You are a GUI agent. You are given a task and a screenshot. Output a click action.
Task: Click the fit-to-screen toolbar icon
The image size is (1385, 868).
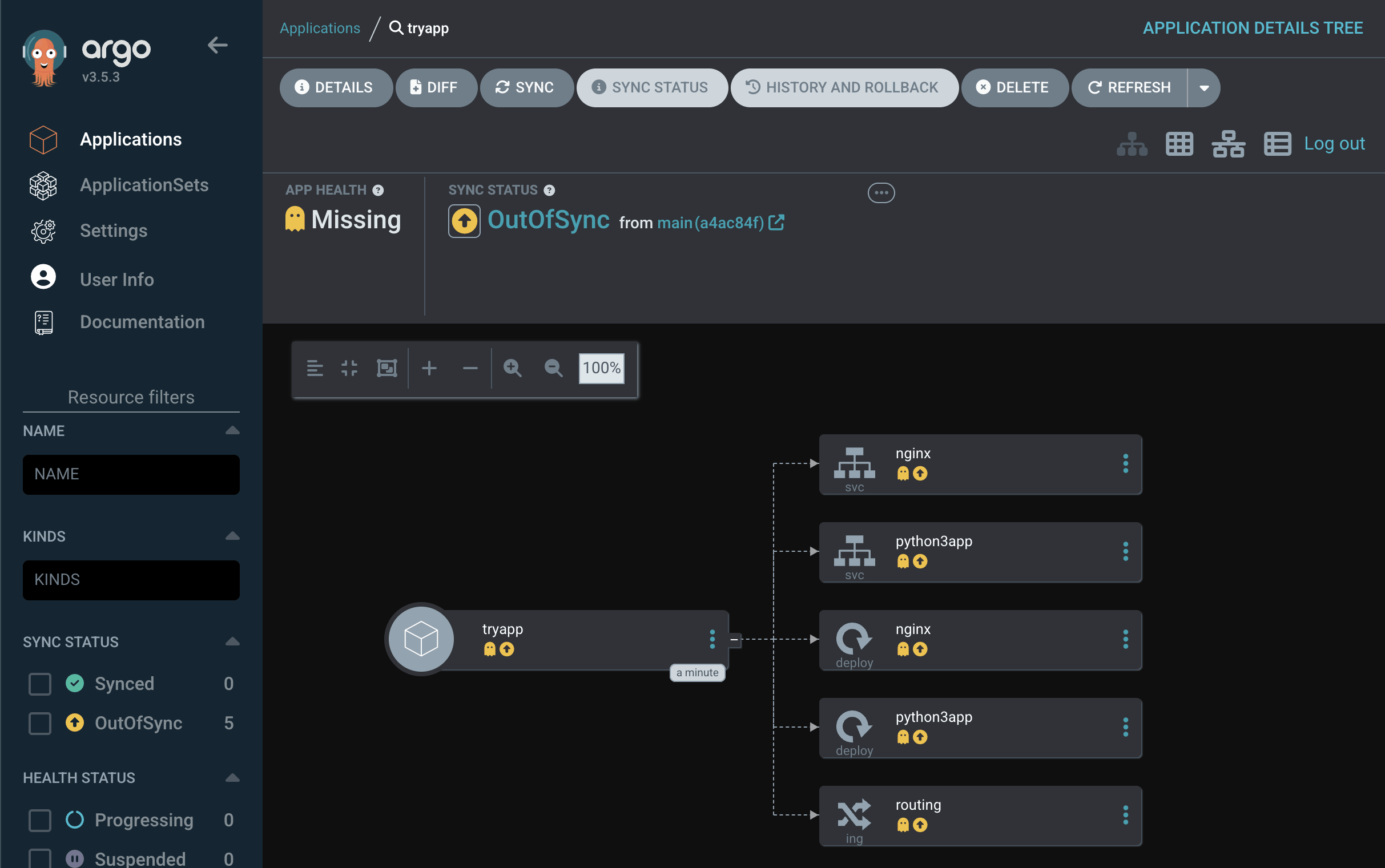(350, 368)
